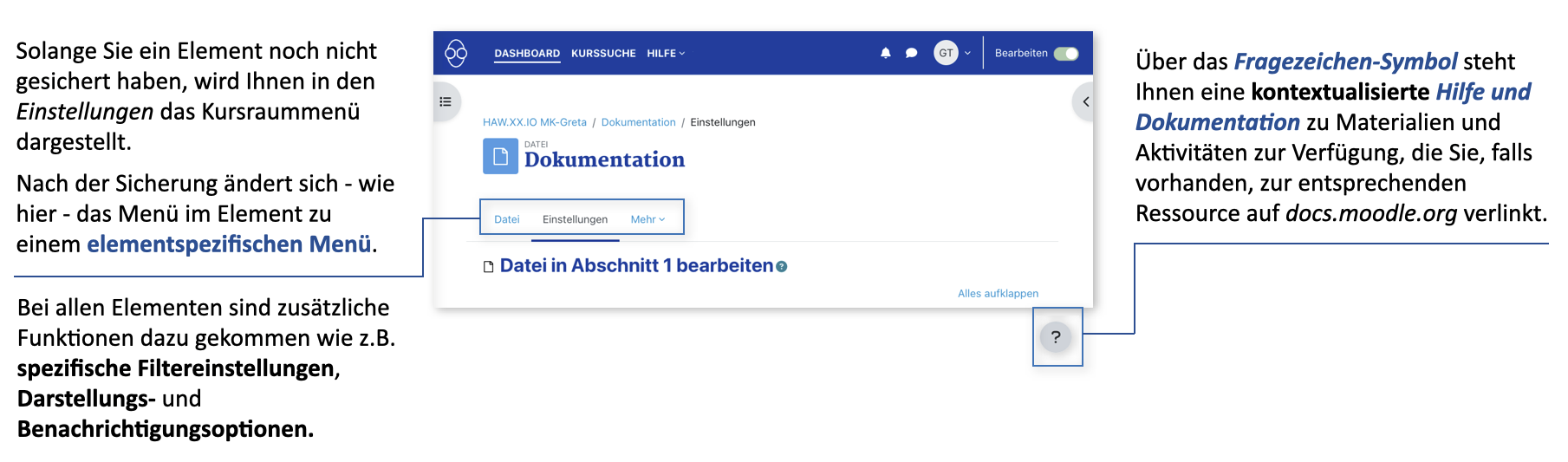Open HAW.XX.IO MK-Greta breadcrumb link
This screenshot has width=1568, height=462.
point(535,122)
